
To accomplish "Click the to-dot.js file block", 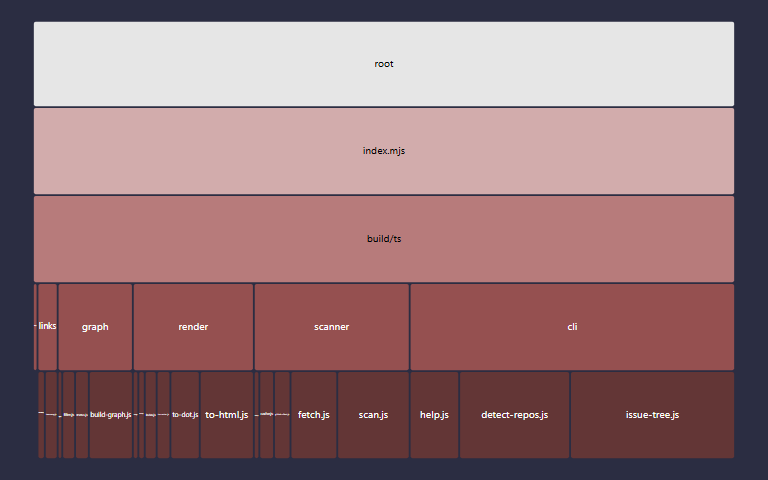I will click(x=185, y=415).
